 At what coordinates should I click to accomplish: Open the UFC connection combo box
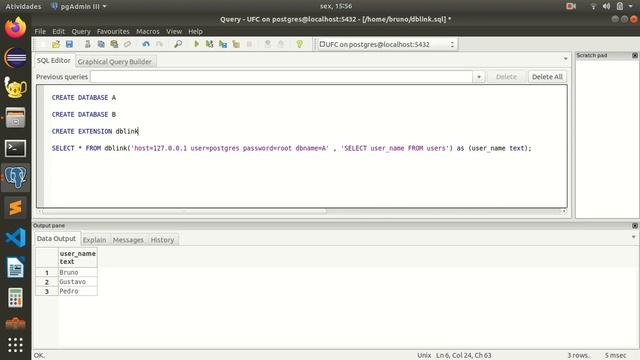(387, 44)
